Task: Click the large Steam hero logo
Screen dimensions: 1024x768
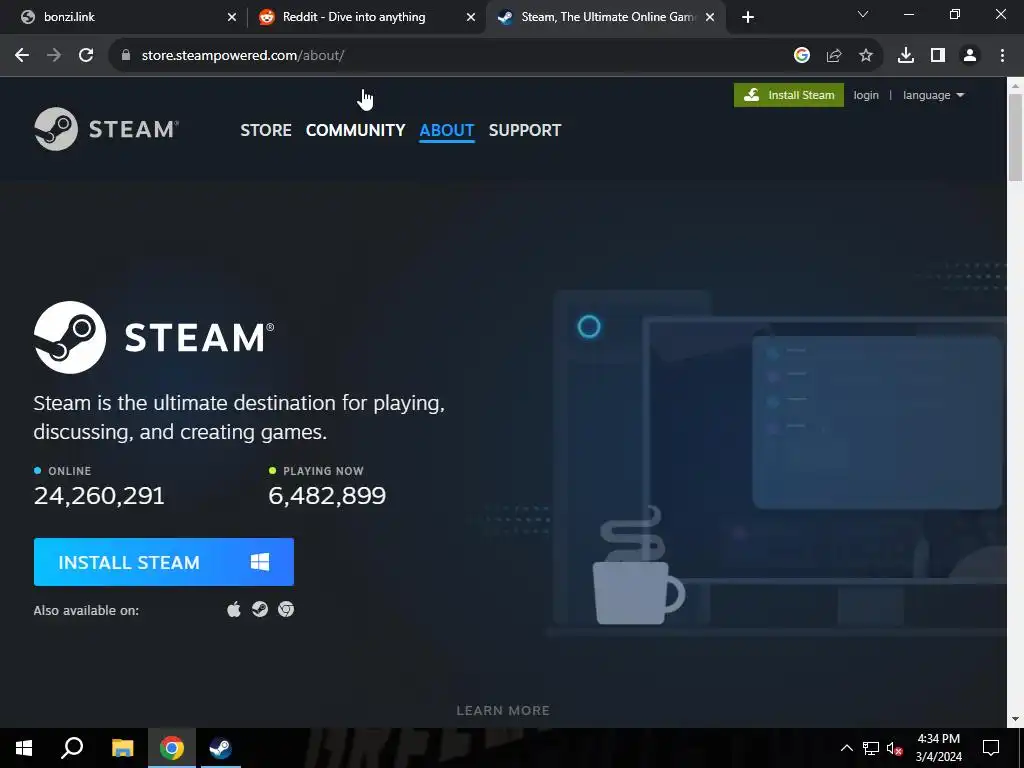Action: point(154,338)
